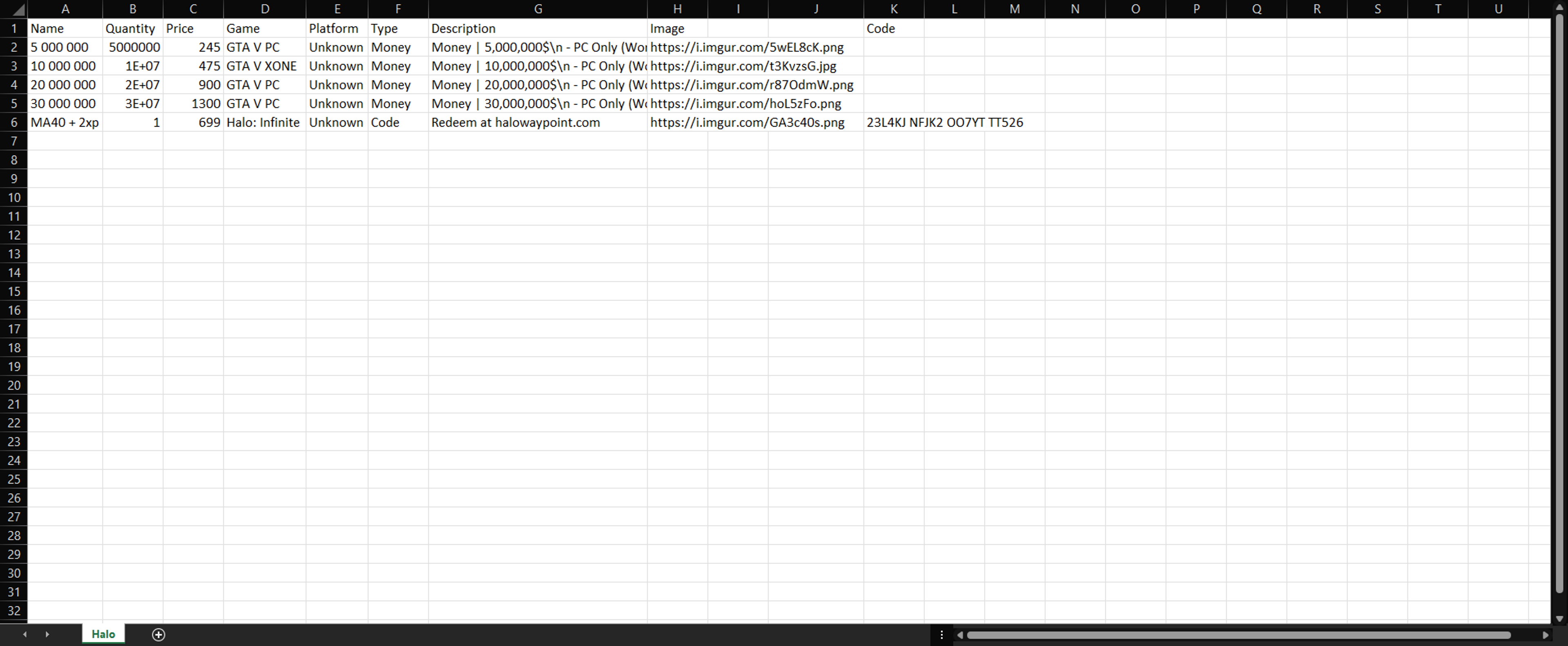The width and height of the screenshot is (1568, 646).
Task: Select price cell 245
Action: pos(193,47)
